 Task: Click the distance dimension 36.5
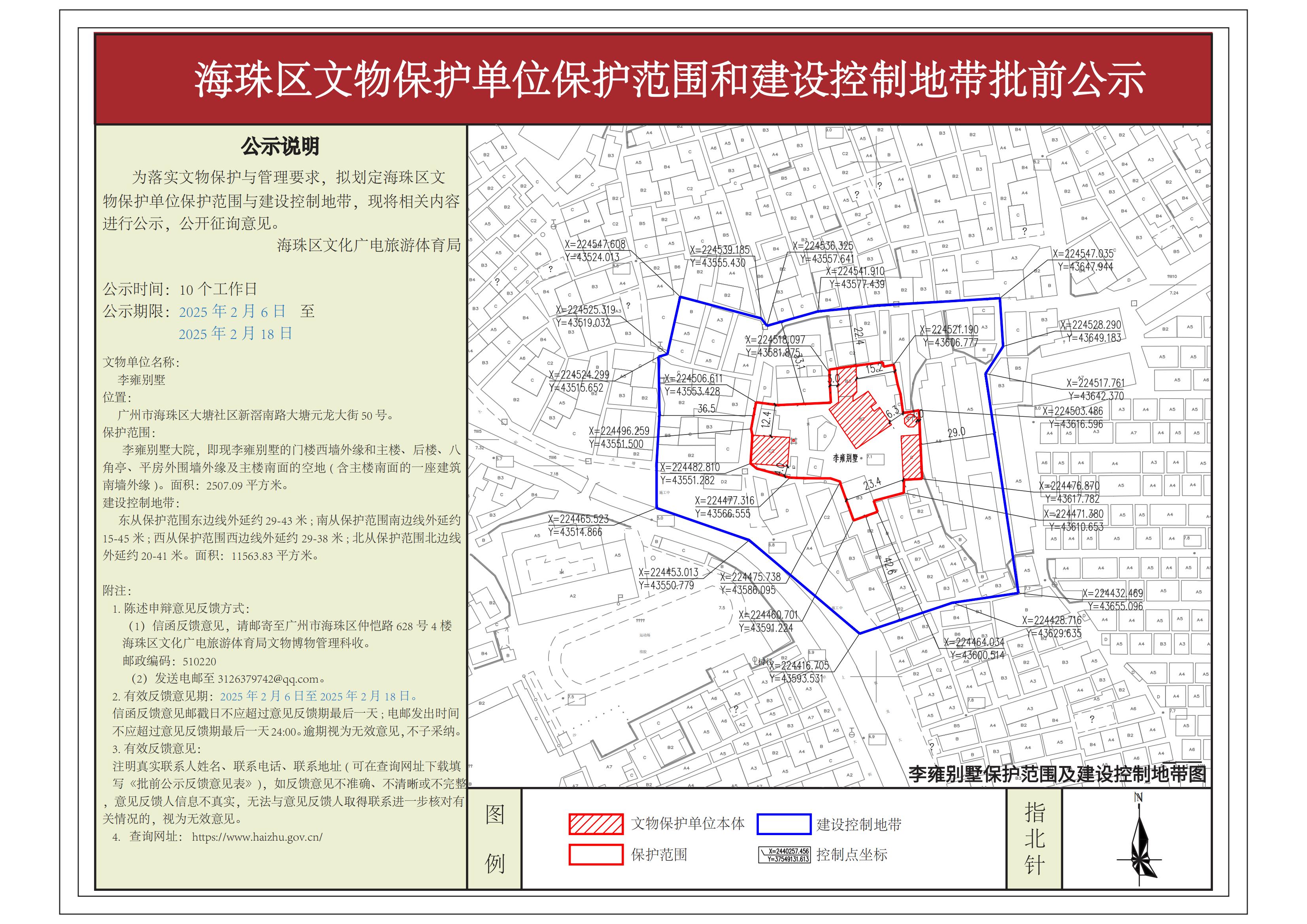coord(706,408)
